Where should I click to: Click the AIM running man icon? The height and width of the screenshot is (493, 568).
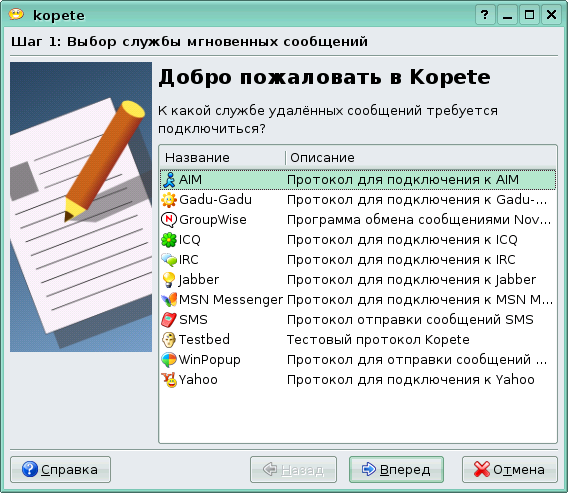pyautogui.click(x=169, y=180)
